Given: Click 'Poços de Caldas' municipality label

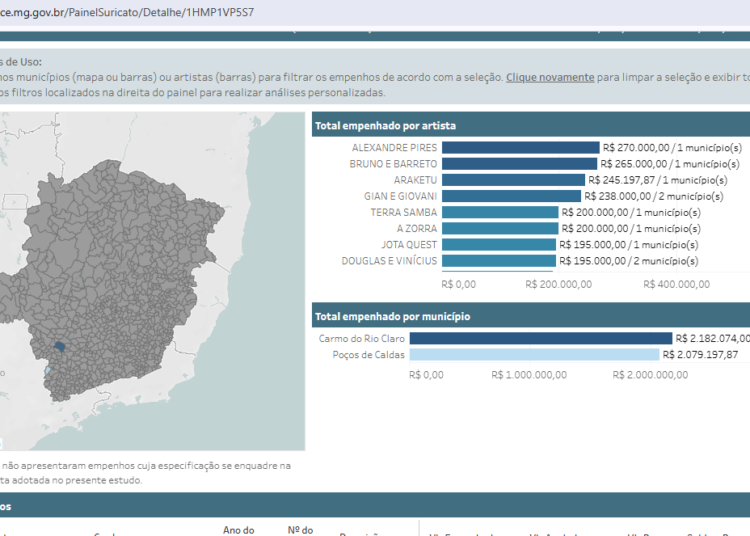Looking at the screenshot, I should 368,355.
